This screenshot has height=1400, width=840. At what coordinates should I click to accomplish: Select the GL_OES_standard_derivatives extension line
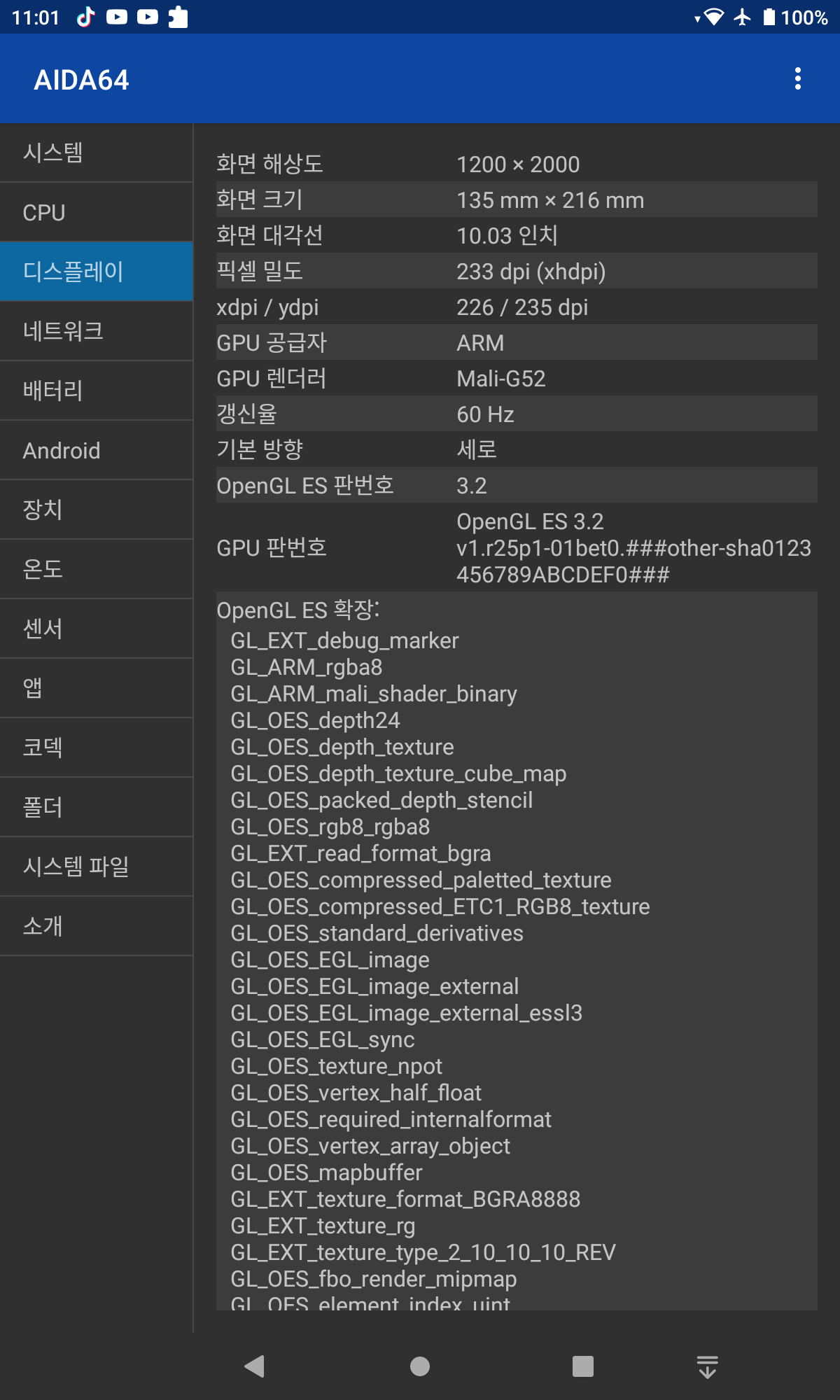(377, 933)
